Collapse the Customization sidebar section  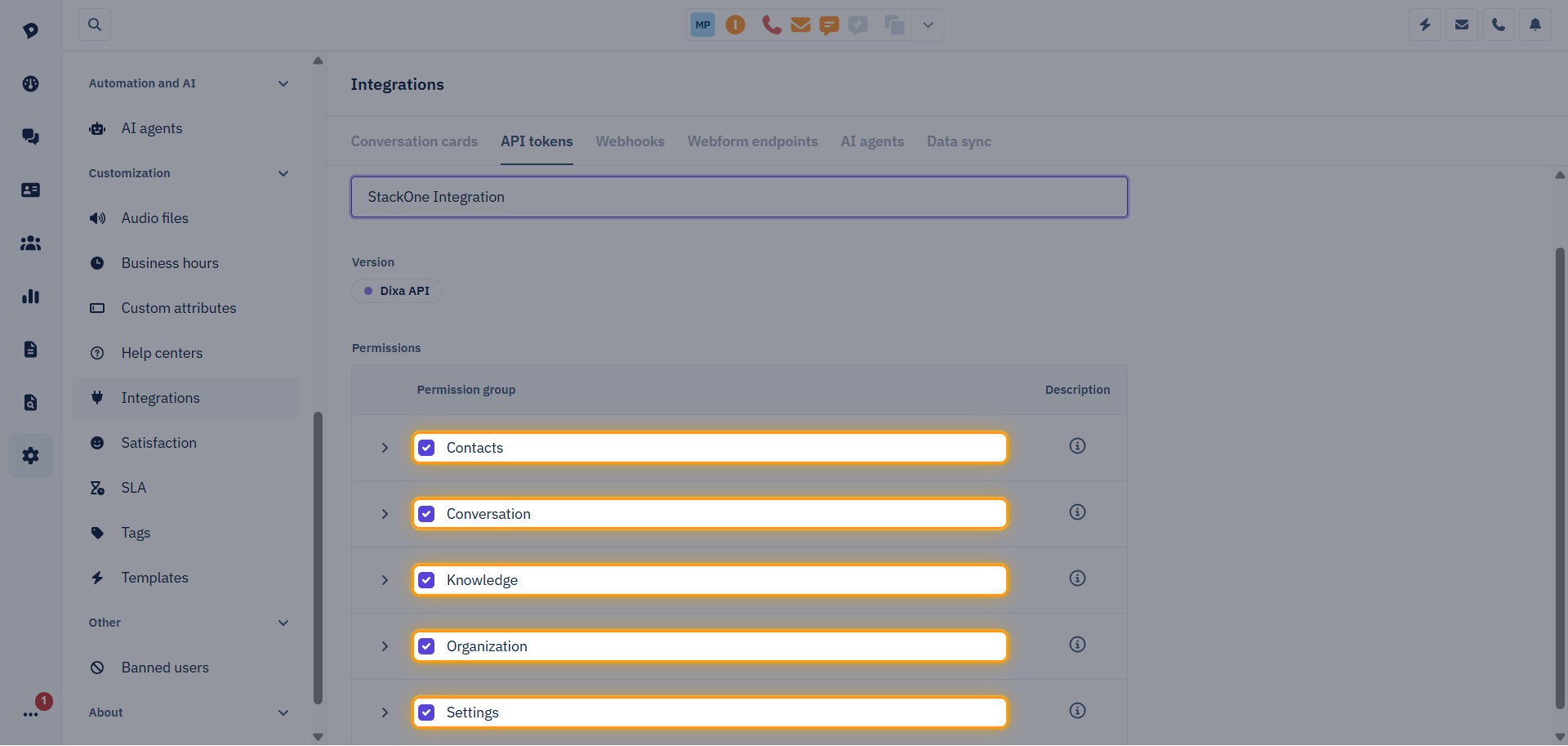(x=283, y=173)
